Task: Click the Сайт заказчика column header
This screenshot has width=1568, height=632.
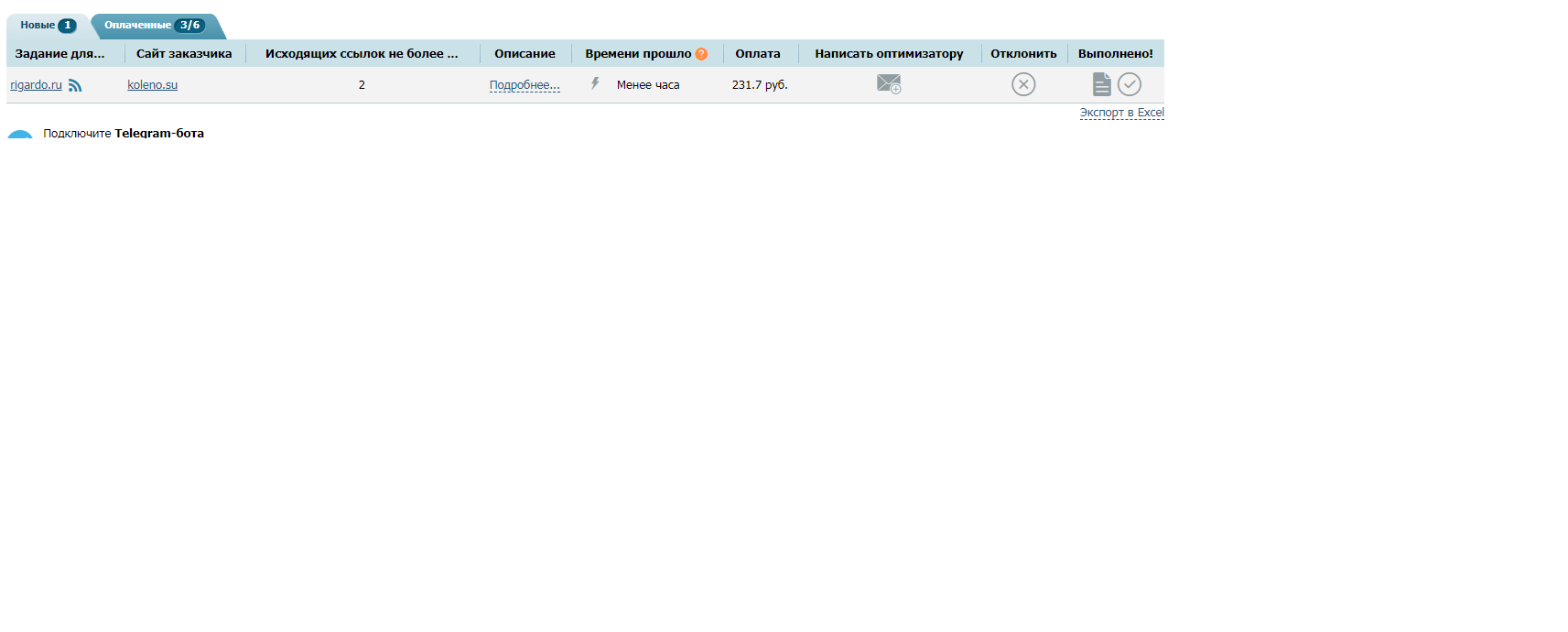Action: point(184,54)
